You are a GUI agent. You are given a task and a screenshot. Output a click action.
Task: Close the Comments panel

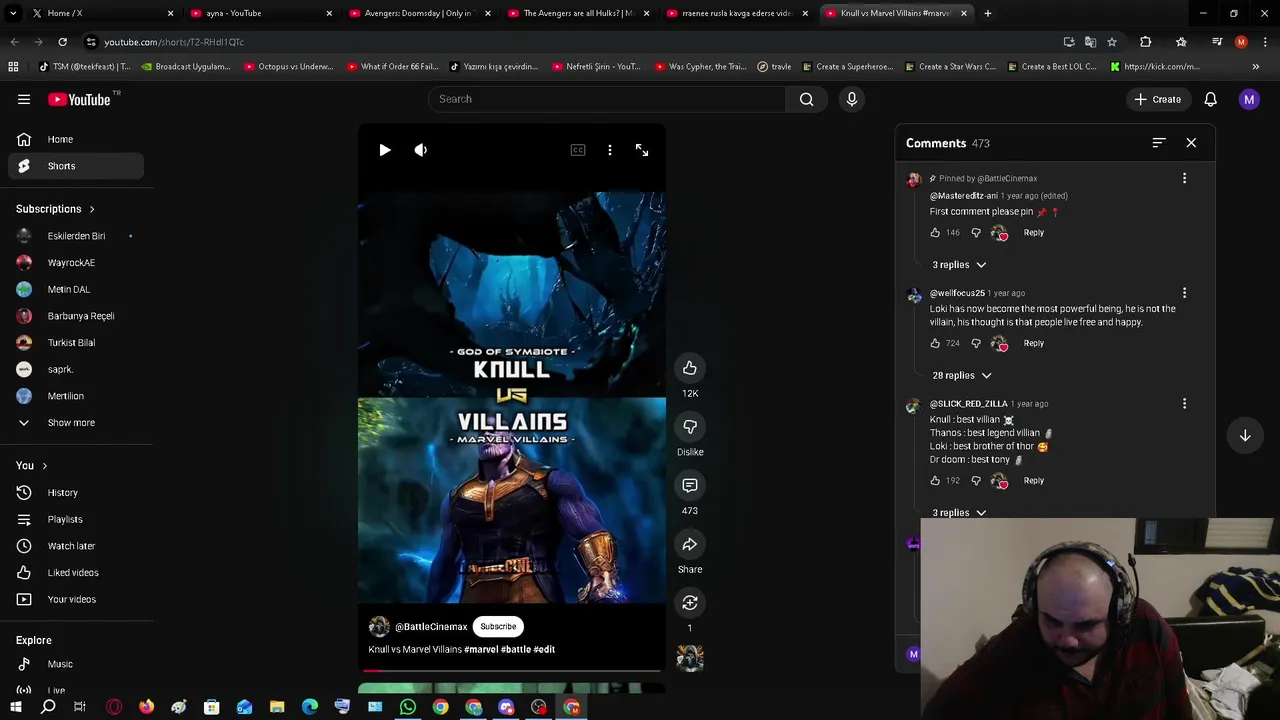tap(1191, 143)
